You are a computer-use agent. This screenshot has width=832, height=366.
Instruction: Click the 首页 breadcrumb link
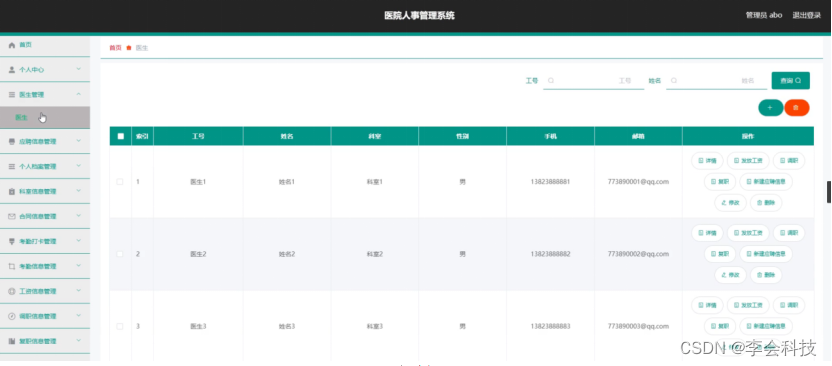pos(115,48)
